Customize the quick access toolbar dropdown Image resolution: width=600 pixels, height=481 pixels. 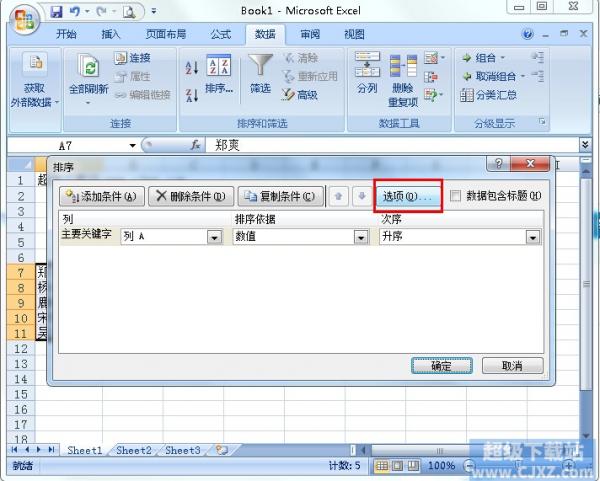point(153,11)
